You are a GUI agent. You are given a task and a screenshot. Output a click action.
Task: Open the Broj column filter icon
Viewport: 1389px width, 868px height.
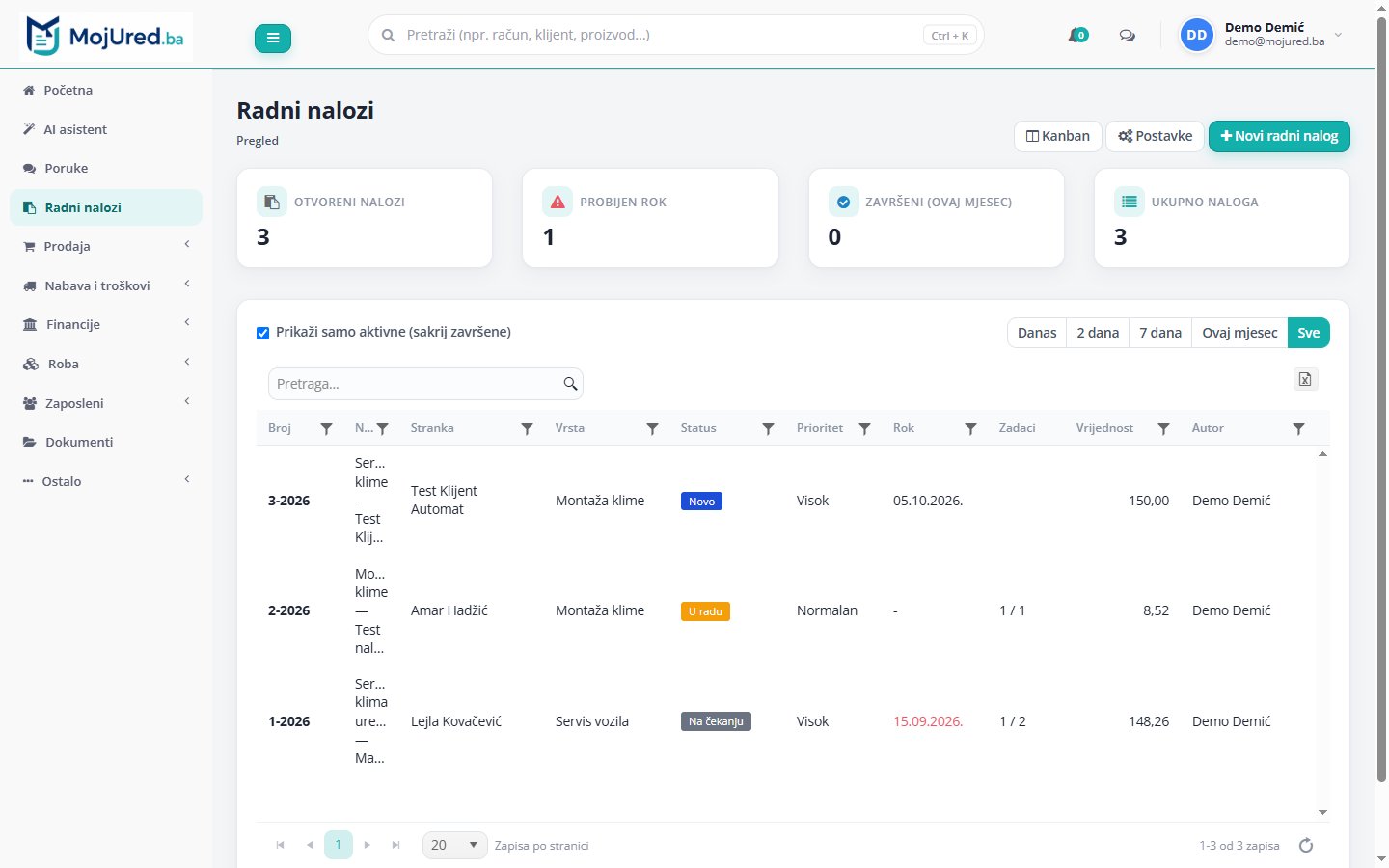tap(326, 429)
